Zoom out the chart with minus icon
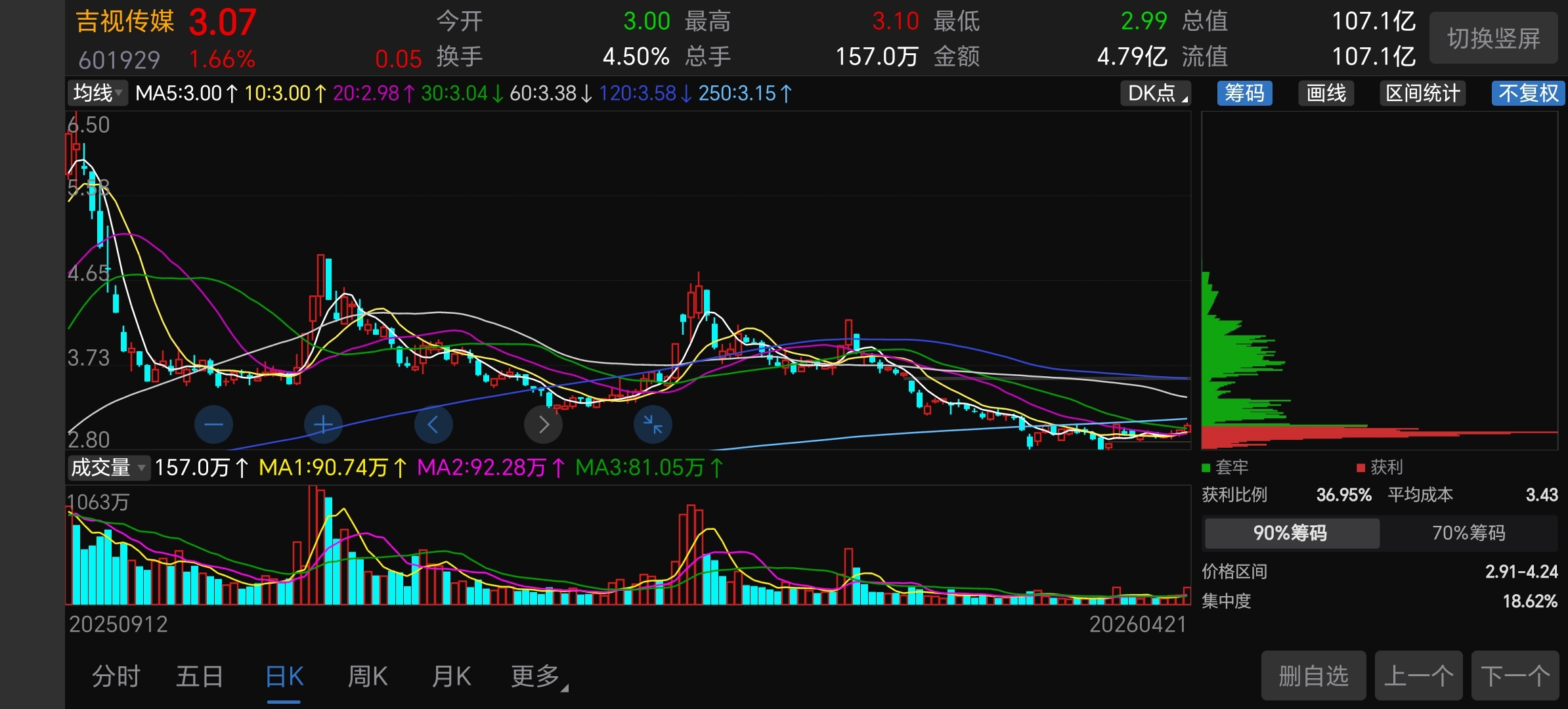This screenshot has height=709, width=1568. point(214,425)
